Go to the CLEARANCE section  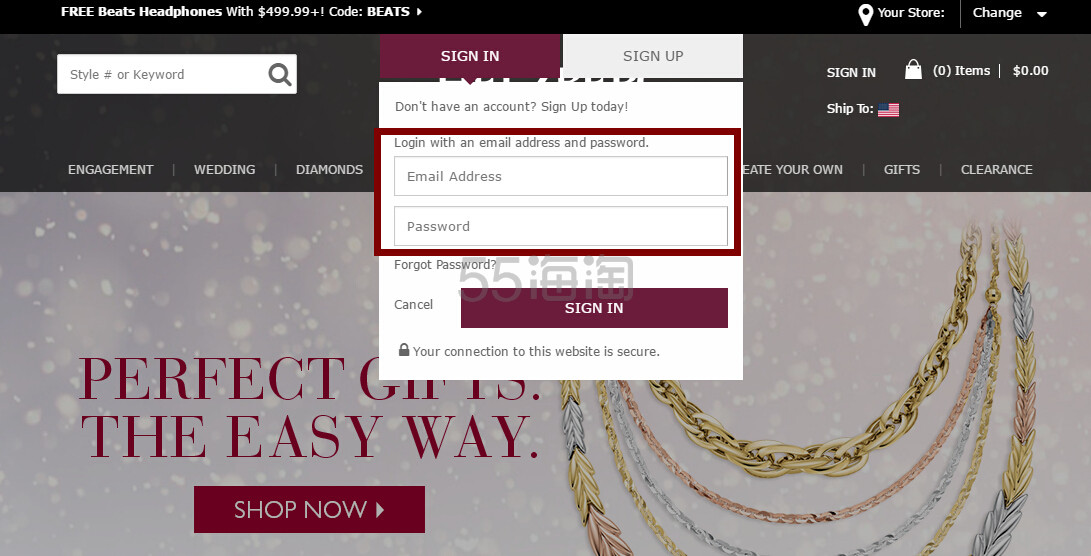[x=996, y=170]
